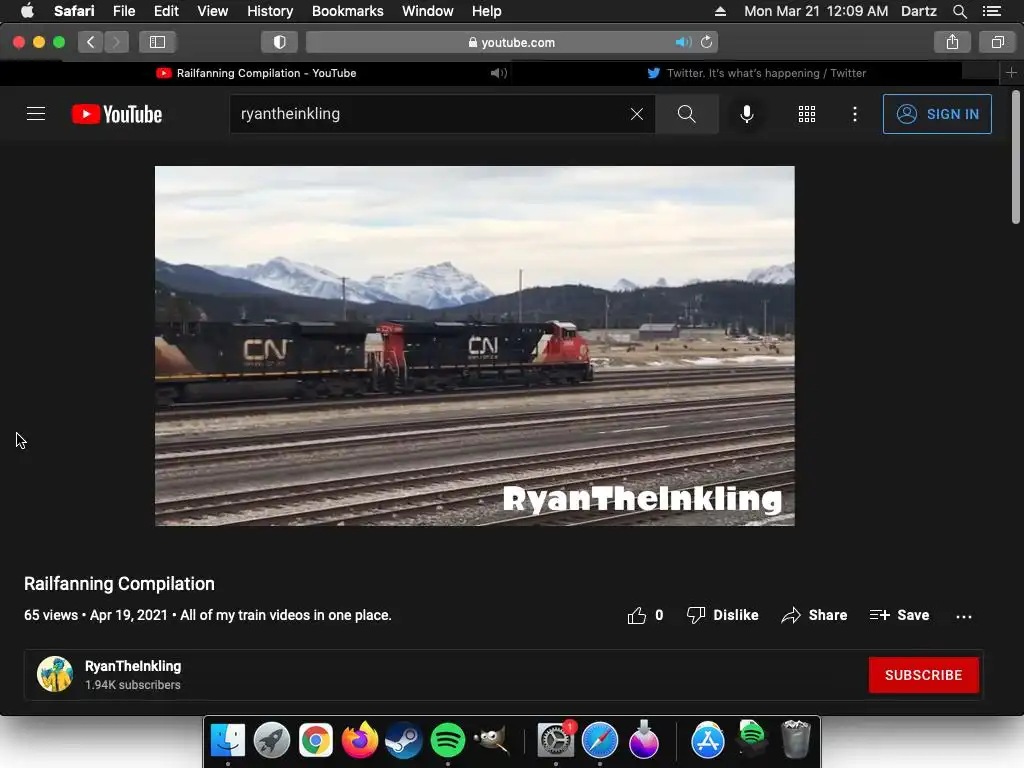
Task: Open the YouTube guide hamburger menu
Action: point(36,114)
